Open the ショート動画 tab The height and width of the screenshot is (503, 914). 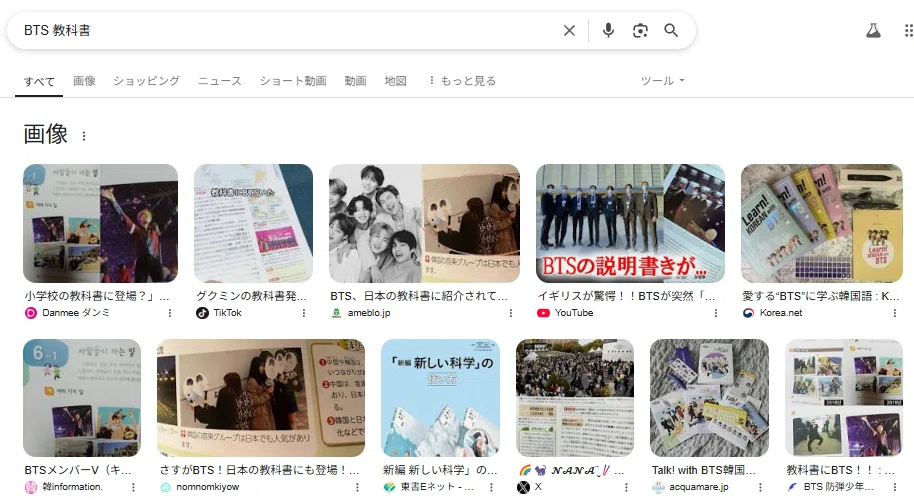tap(293, 81)
